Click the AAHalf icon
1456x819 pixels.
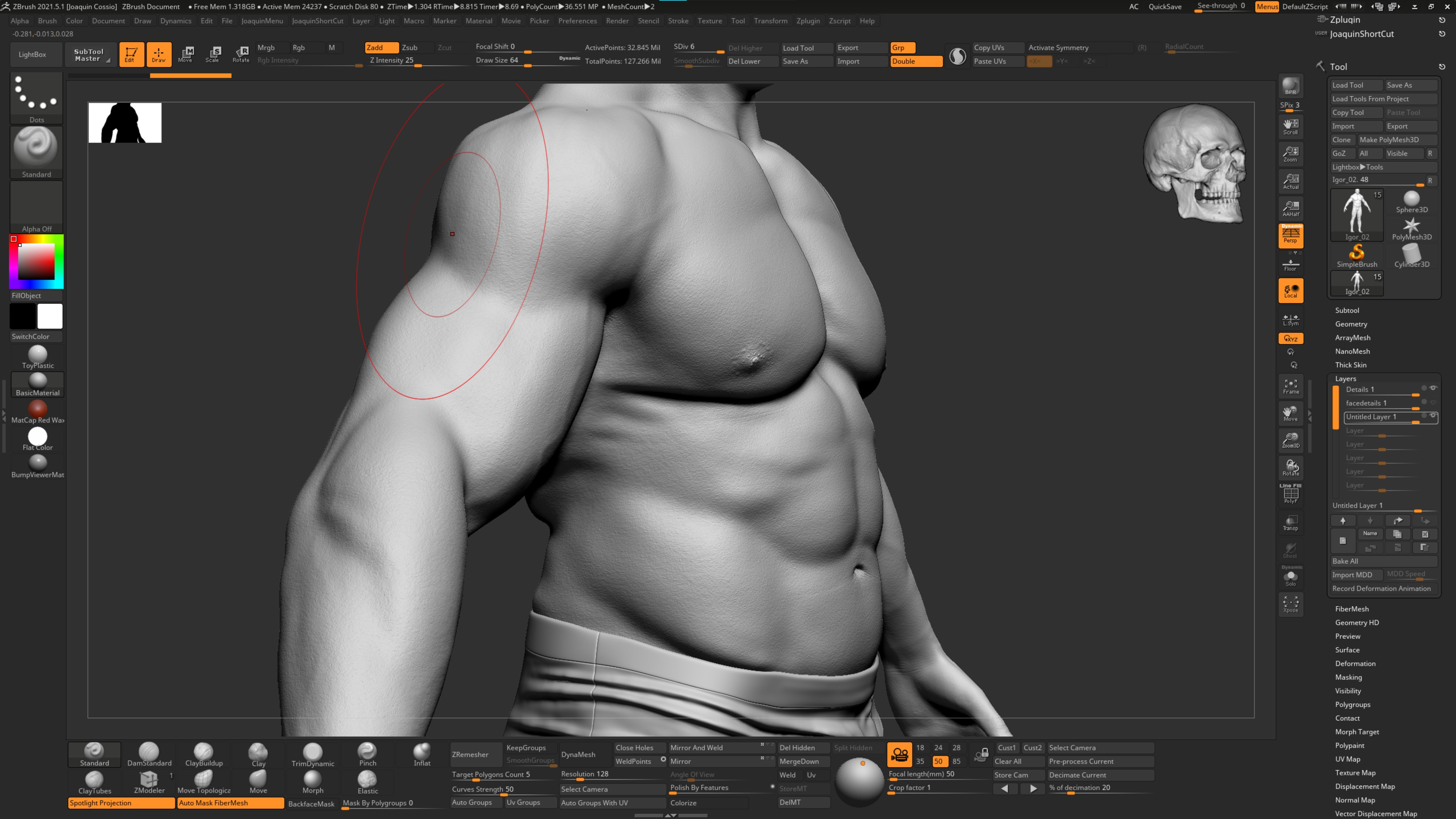click(x=1290, y=208)
